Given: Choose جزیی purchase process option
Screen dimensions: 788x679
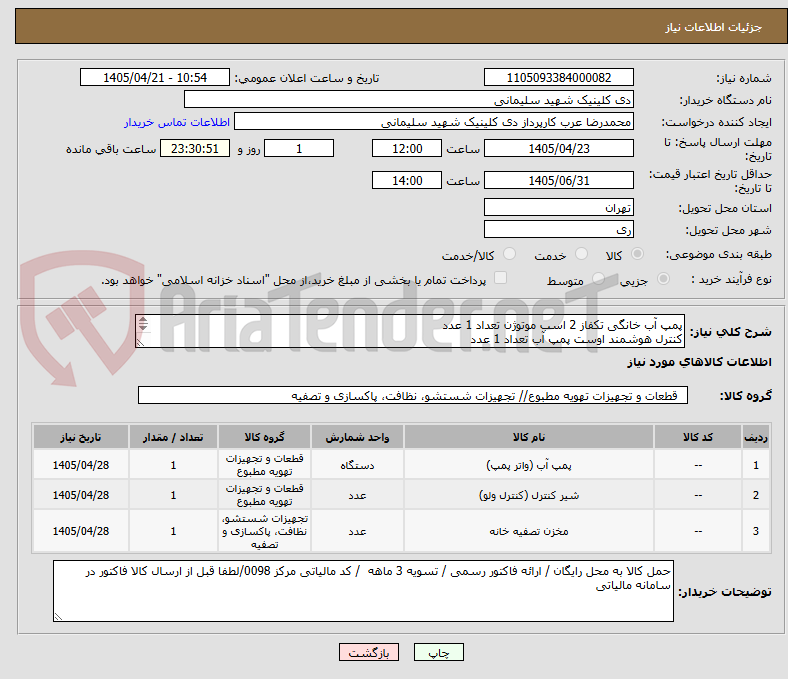Looking at the screenshot, I should pos(663,278).
